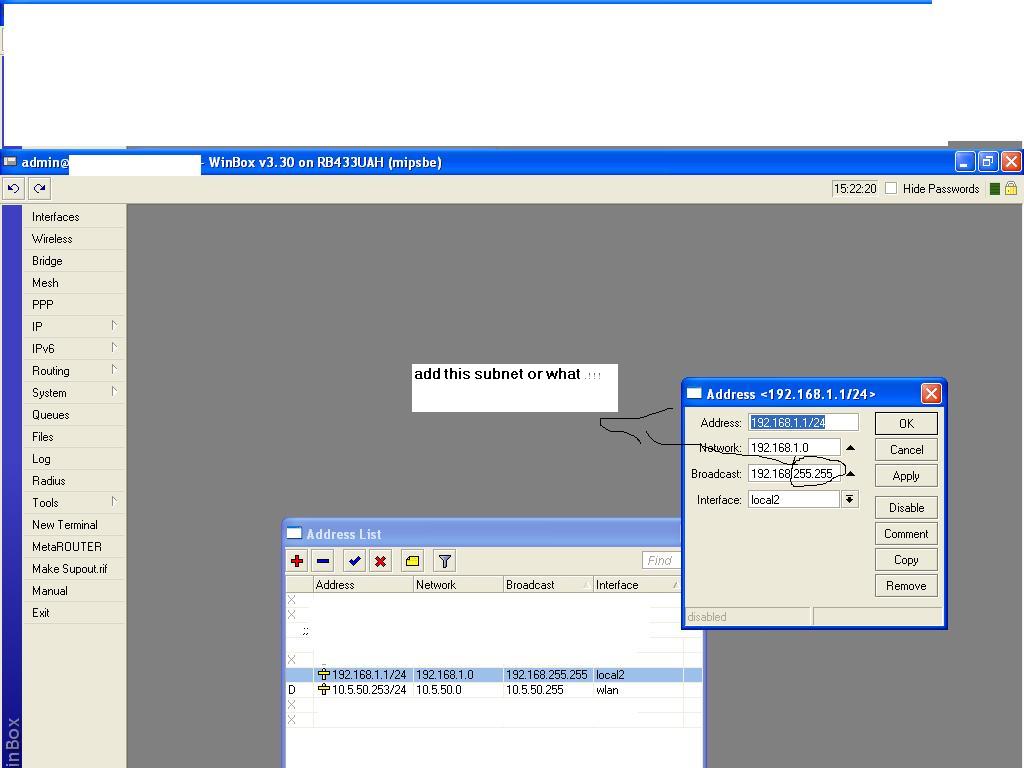Image resolution: width=1024 pixels, height=768 pixels.
Task: Click the Undo arrow in WinBox toolbar
Action: tap(14, 189)
